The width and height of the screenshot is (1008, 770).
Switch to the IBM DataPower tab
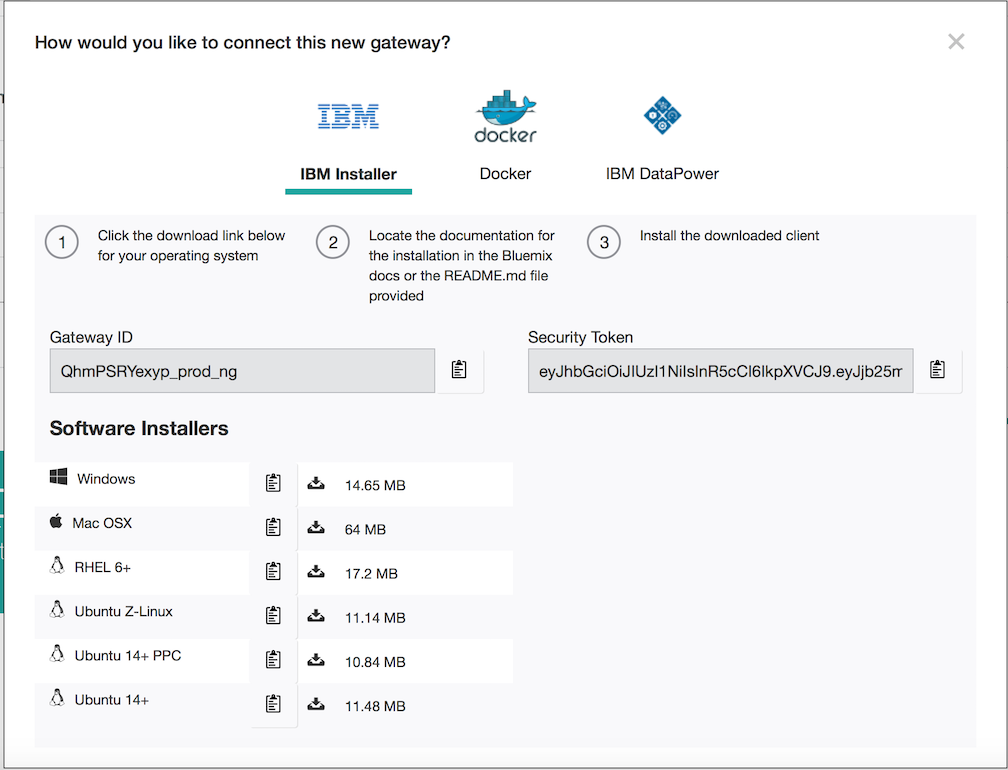tap(662, 174)
